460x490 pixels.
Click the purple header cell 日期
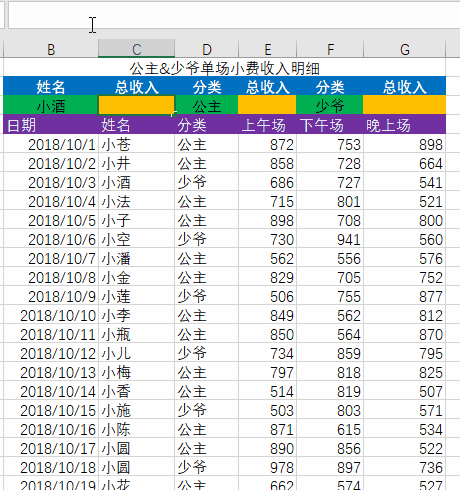pyautogui.click(x=51, y=124)
